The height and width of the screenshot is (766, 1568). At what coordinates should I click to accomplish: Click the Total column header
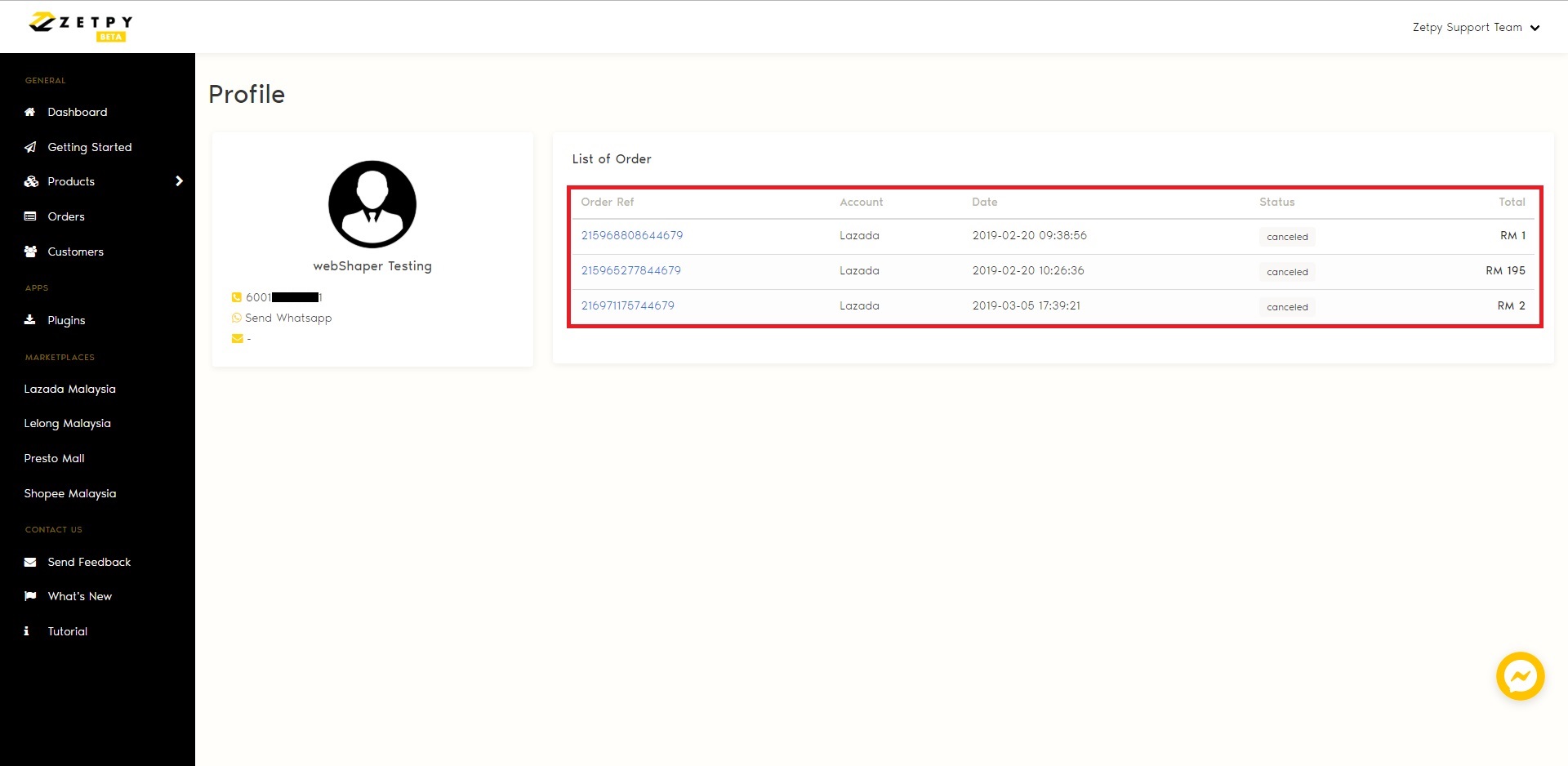[1512, 202]
